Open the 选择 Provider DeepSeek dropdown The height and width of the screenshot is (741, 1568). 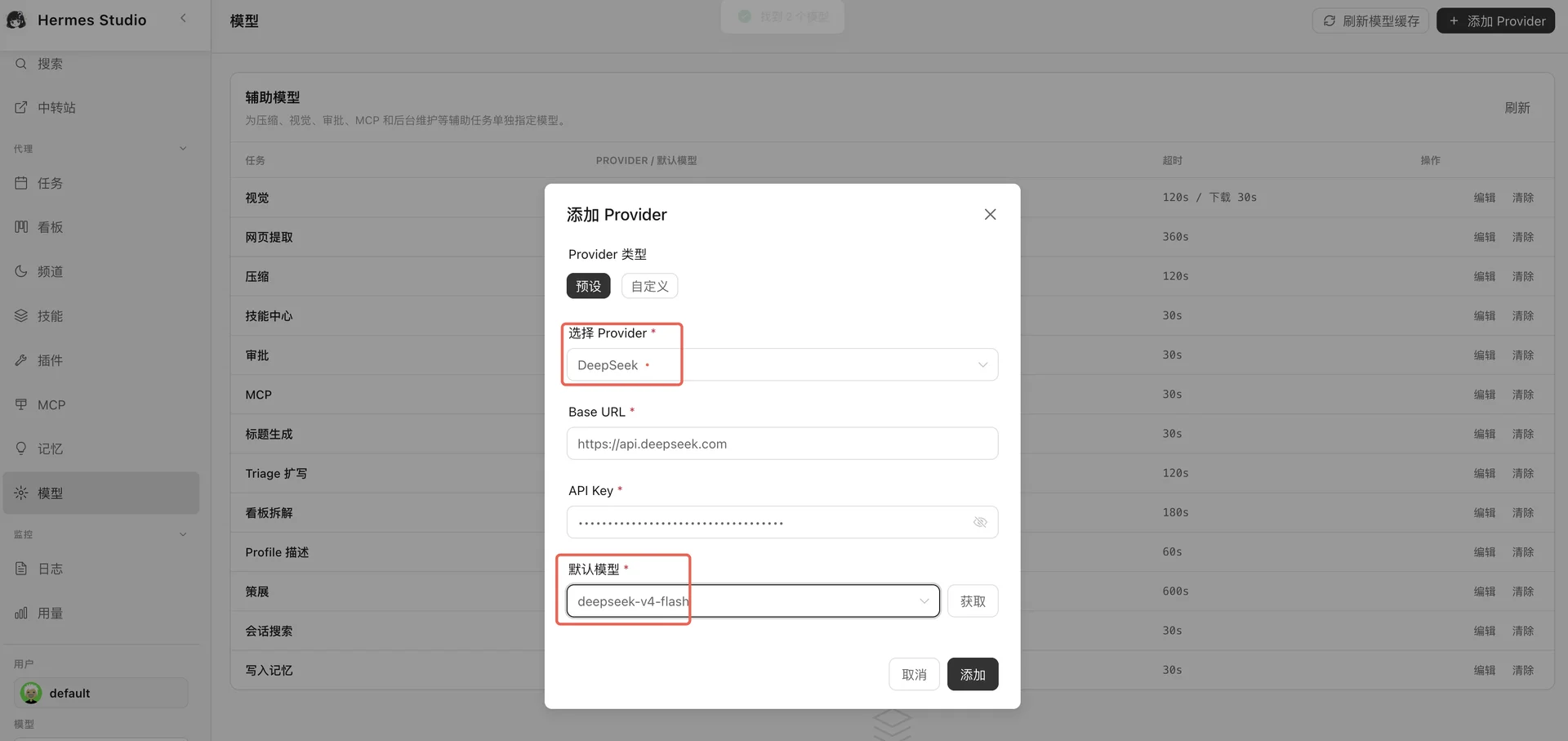point(782,365)
